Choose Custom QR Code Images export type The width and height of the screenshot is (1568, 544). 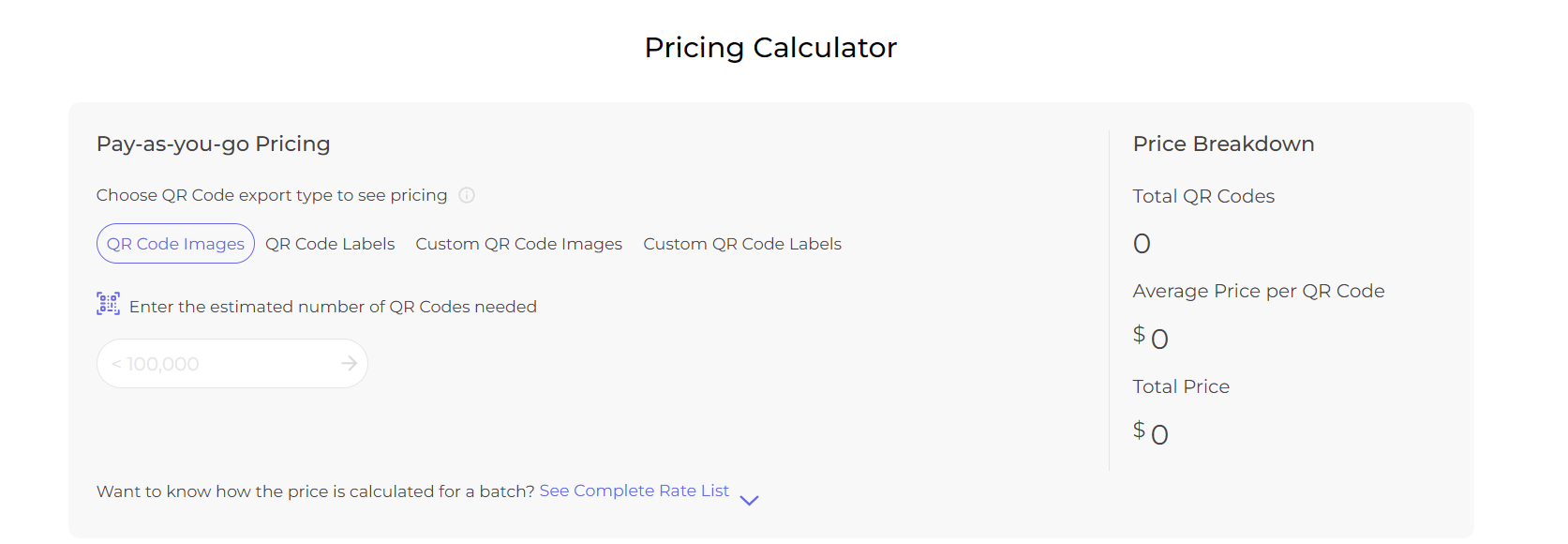click(519, 244)
